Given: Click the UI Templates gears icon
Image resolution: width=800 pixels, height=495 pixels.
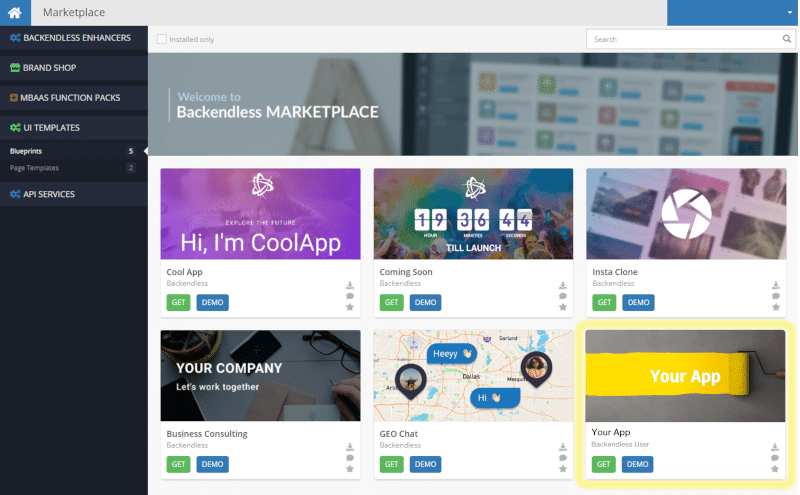Looking at the screenshot, I should (15, 128).
